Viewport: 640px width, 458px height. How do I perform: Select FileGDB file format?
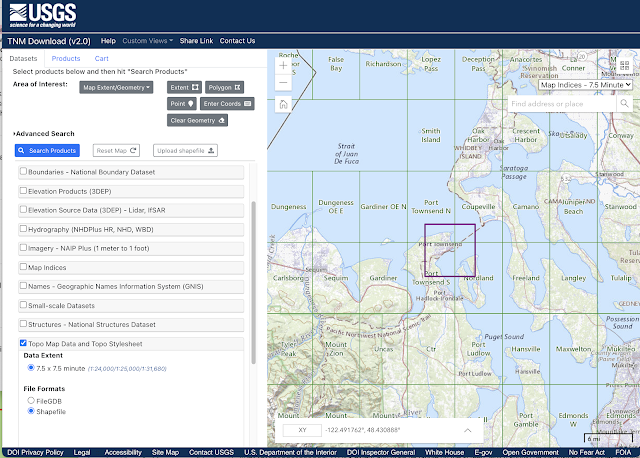[31, 400]
